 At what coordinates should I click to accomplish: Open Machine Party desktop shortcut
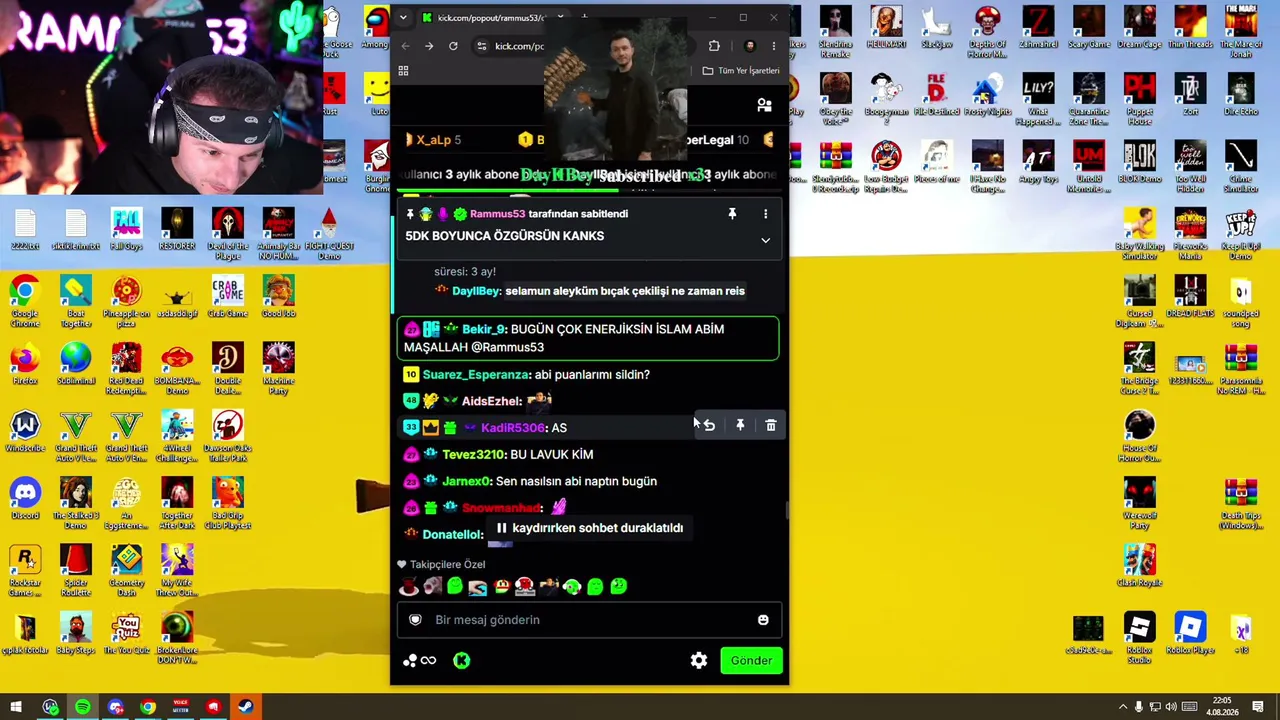click(x=278, y=368)
